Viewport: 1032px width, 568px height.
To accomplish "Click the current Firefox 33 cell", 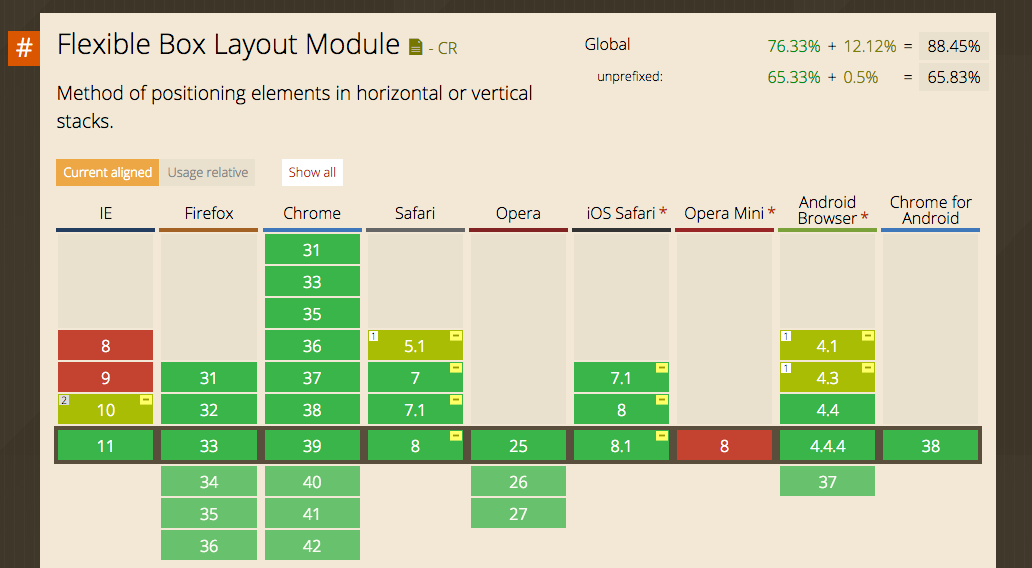I will pyautogui.click(x=209, y=446).
